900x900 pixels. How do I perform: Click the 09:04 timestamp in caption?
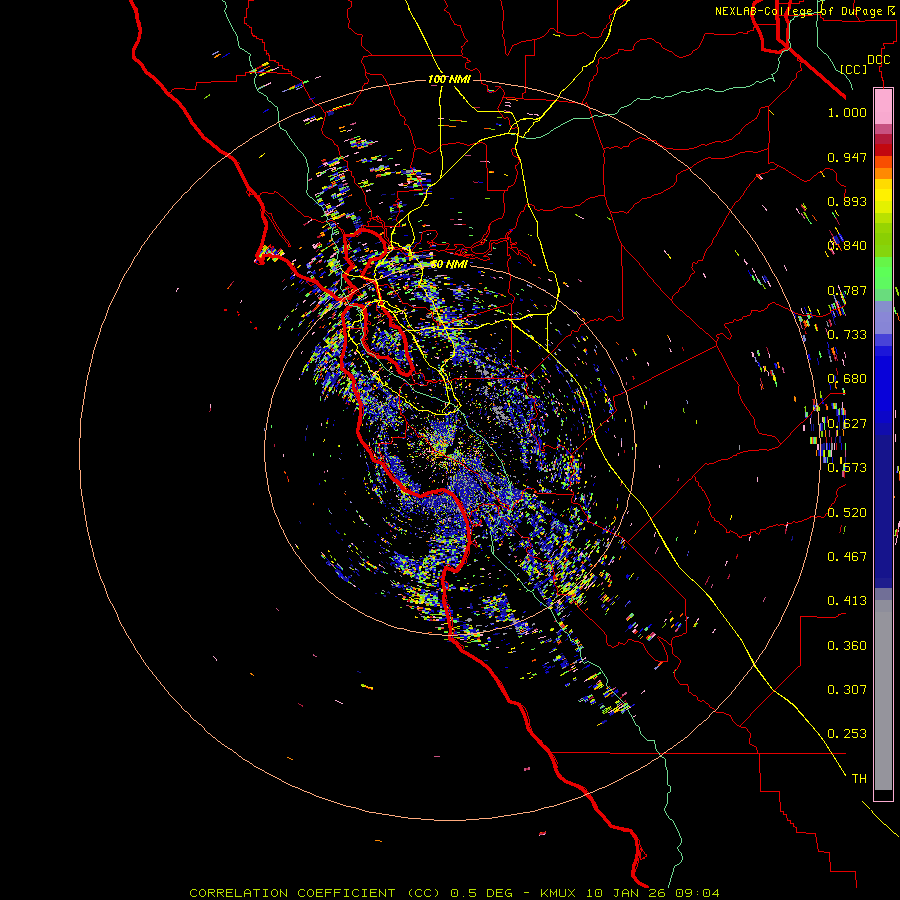(697, 893)
